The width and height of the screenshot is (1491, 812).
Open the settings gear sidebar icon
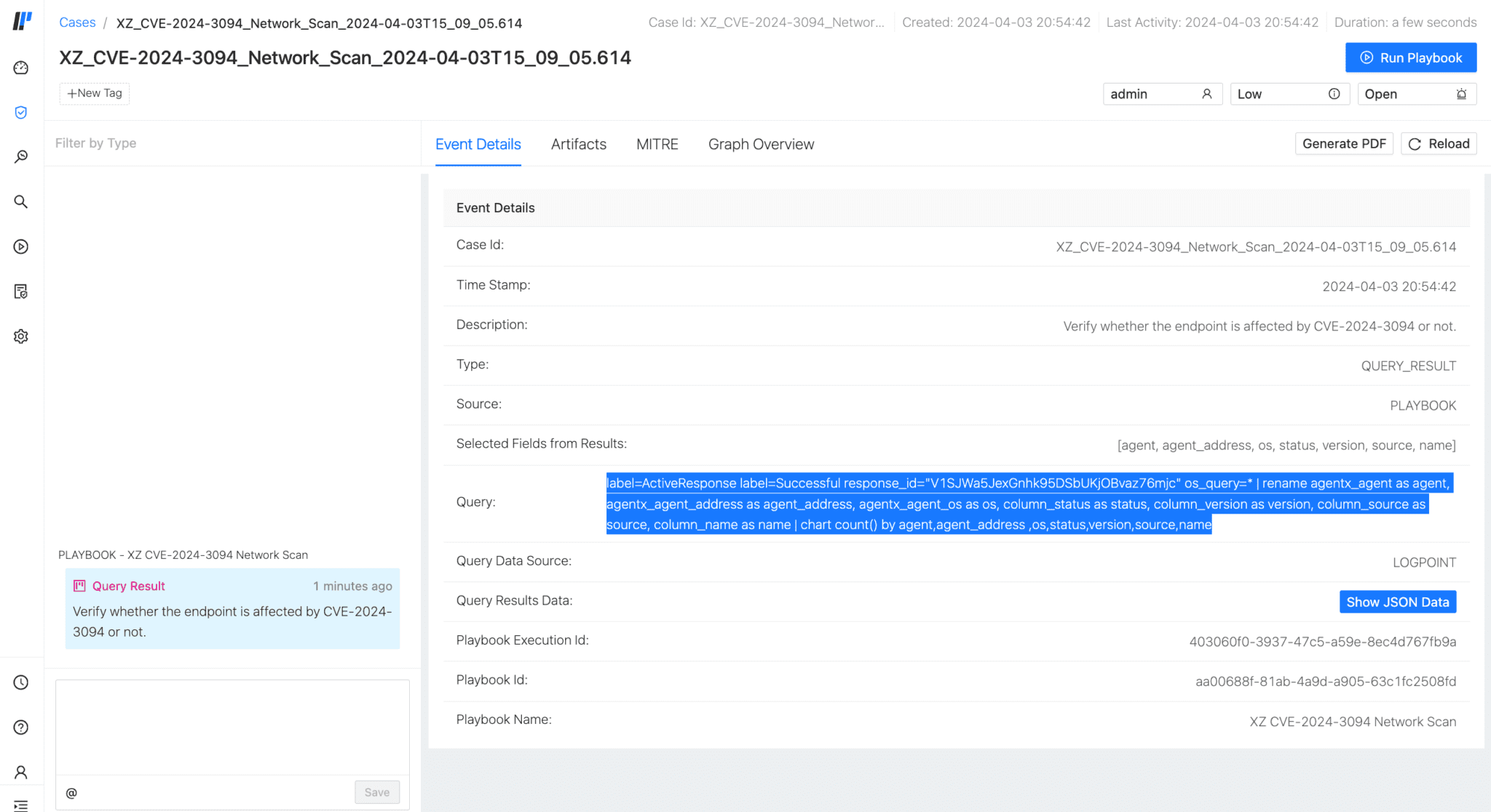21,336
